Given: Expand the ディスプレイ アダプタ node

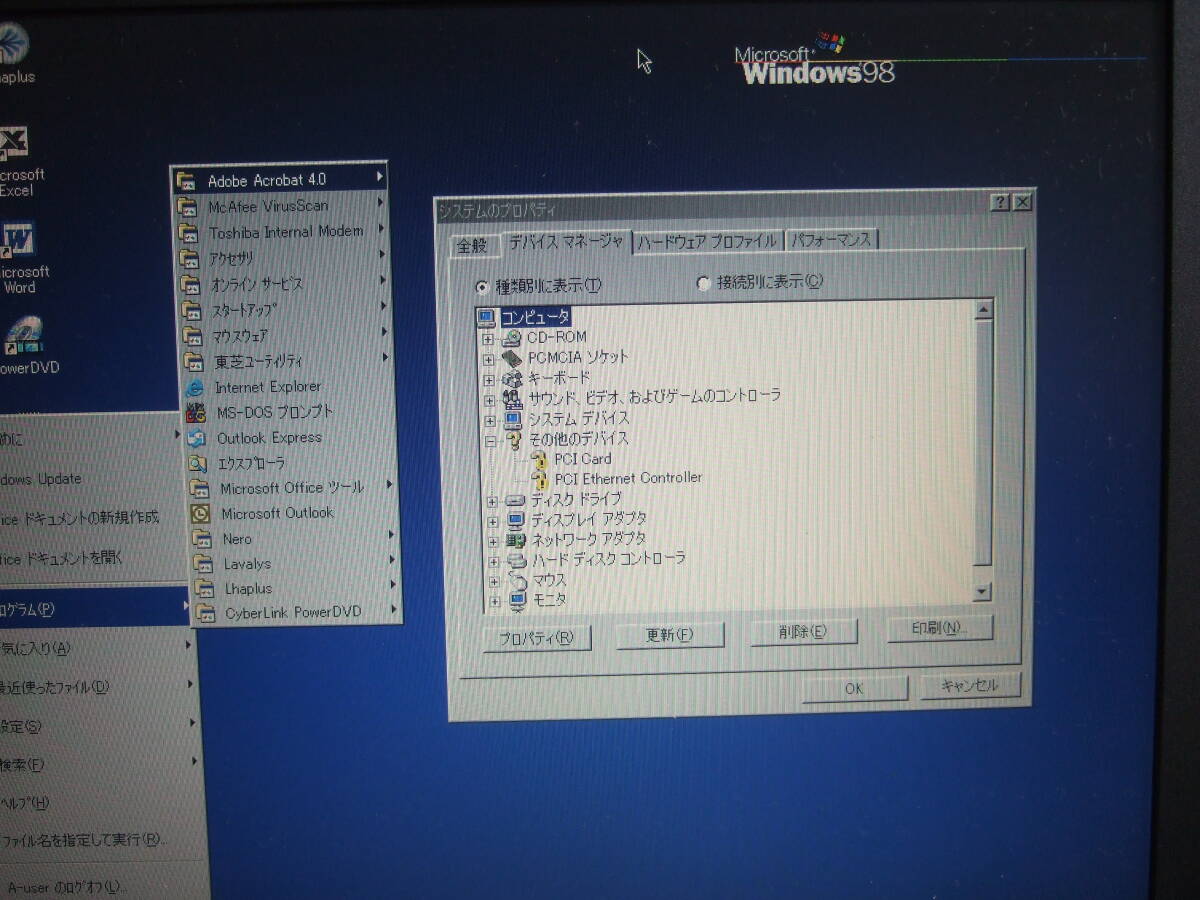Looking at the screenshot, I should [491, 521].
